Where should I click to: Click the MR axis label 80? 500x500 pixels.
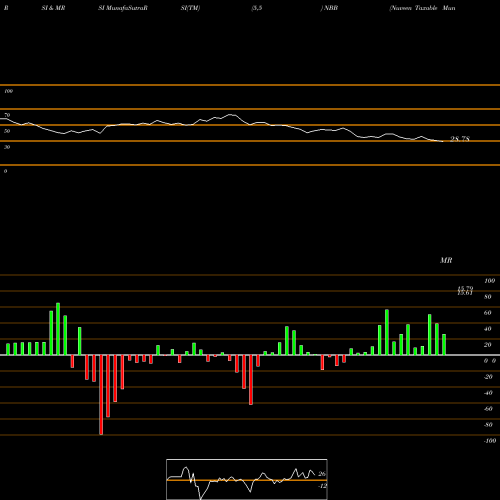488,297
